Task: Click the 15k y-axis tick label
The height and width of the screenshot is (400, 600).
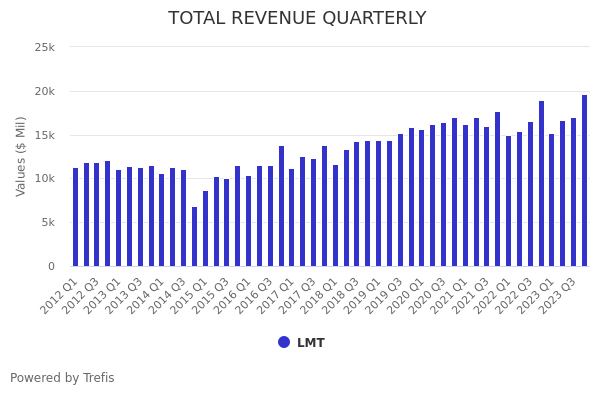Action: pos(44,135)
